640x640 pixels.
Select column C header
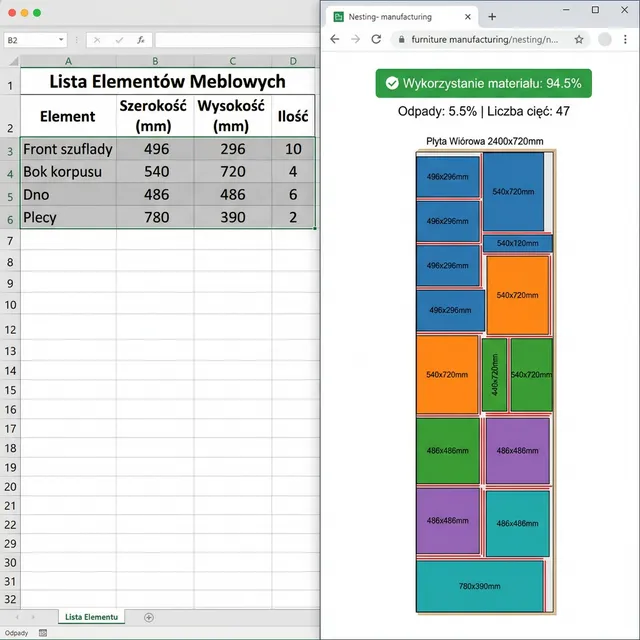pos(233,61)
